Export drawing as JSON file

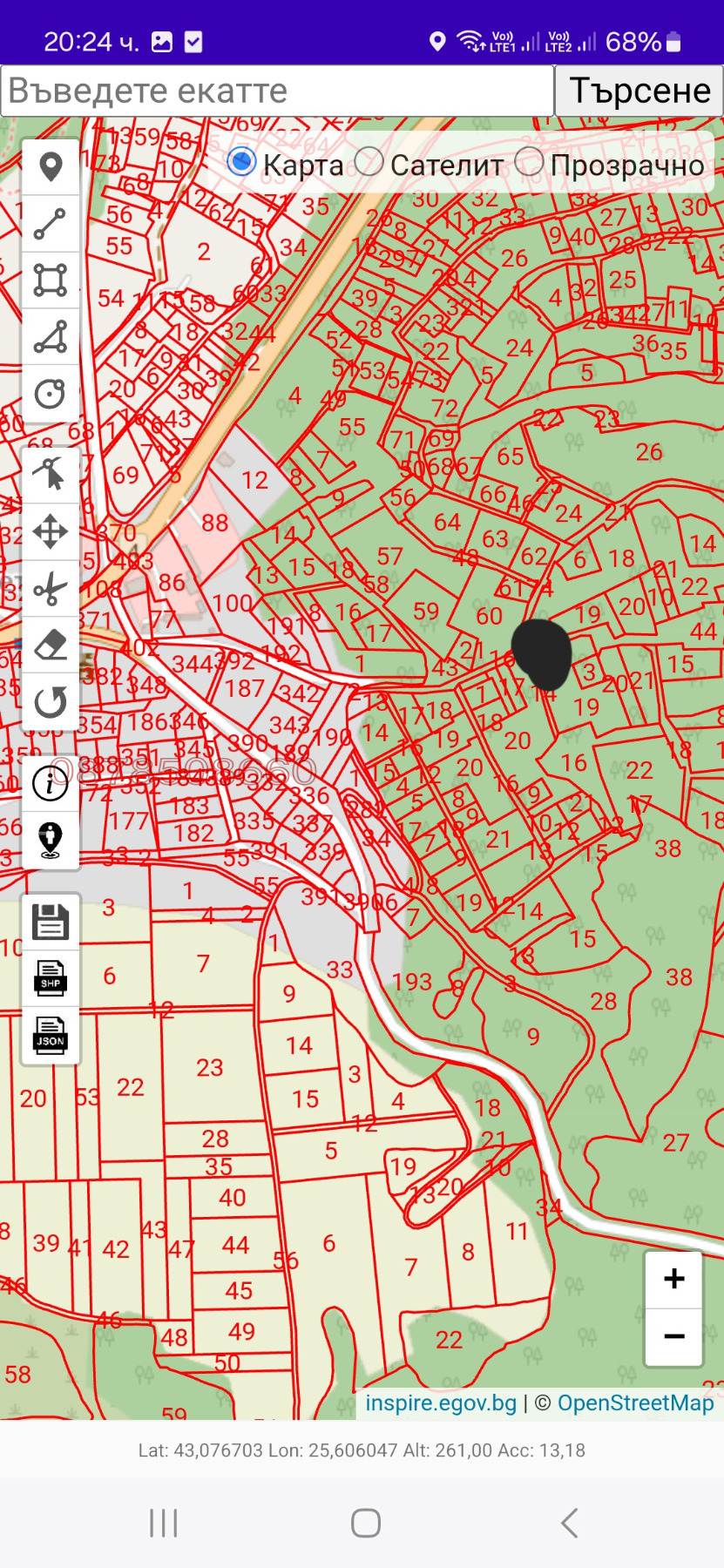click(x=51, y=1036)
